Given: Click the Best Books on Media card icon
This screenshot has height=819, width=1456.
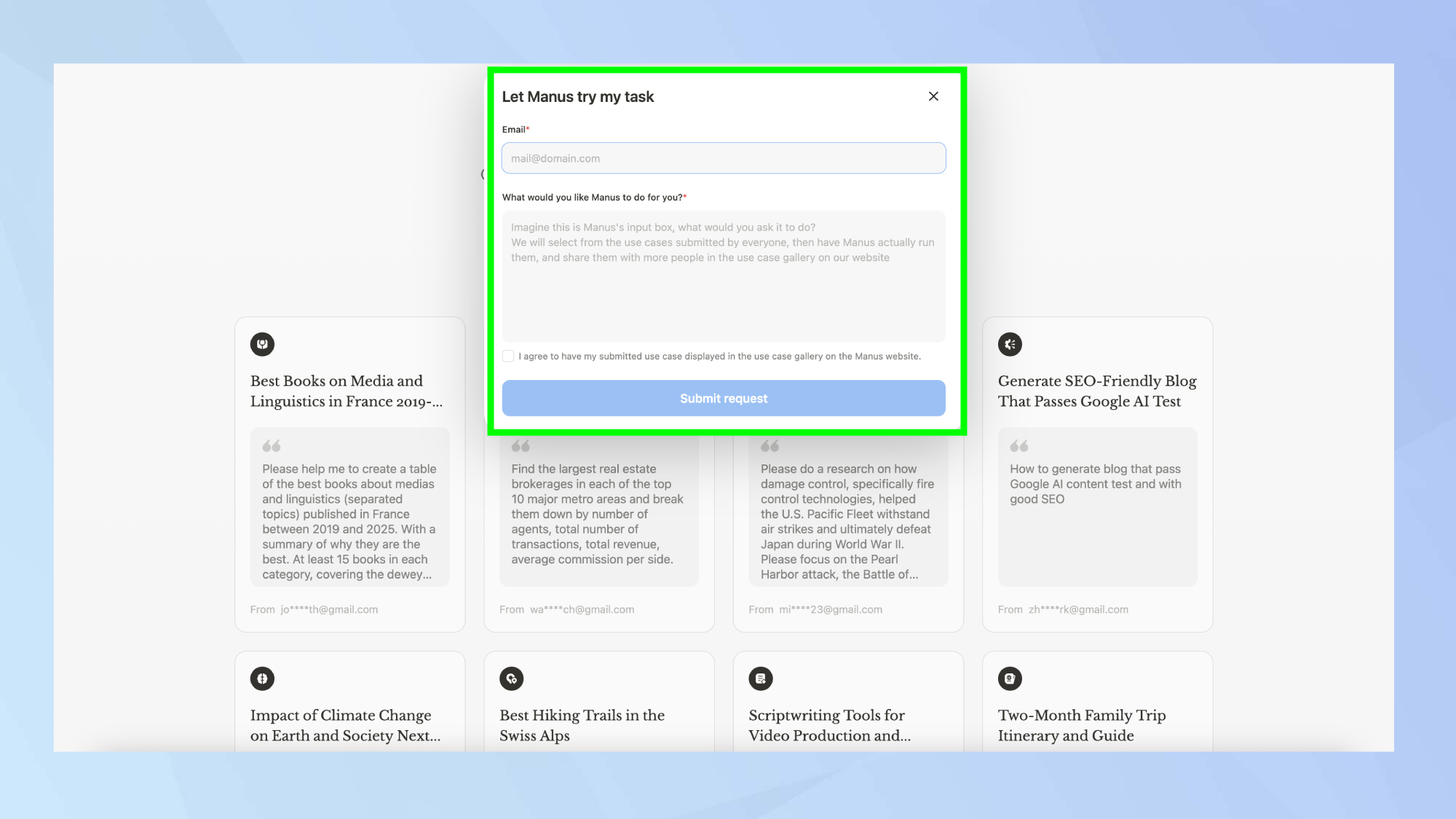Looking at the screenshot, I should pyautogui.click(x=262, y=344).
